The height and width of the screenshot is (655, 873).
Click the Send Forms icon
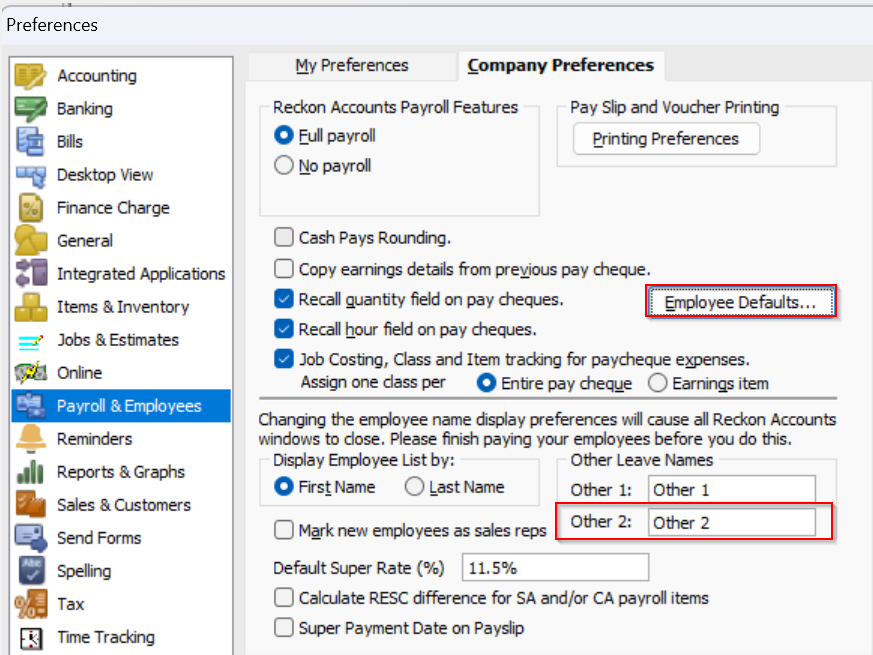[x=31, y=538]
